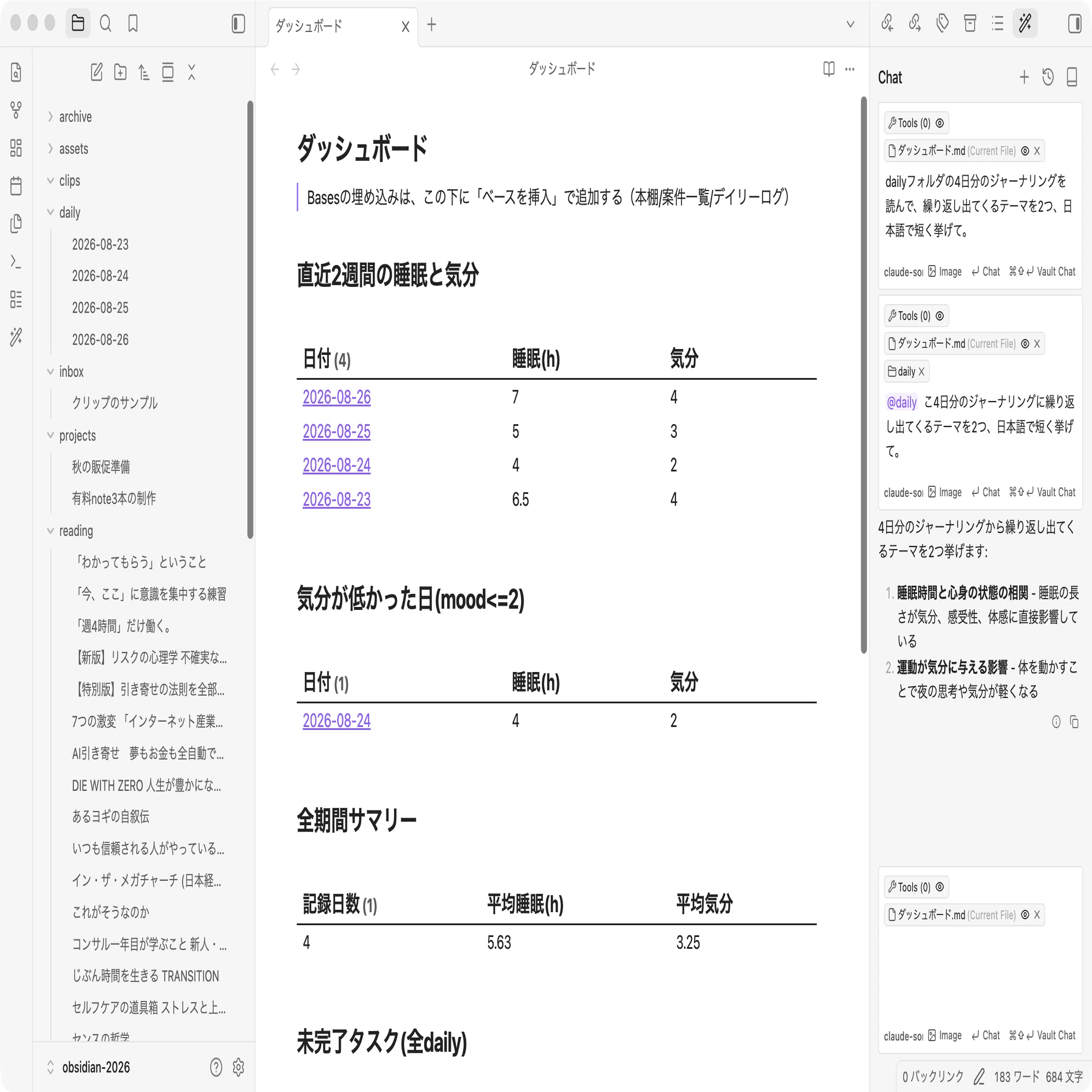Image resolution: width=1092 pixels, height=1092 pixels.
Task: Change sort order icon in explorer
Action: point(144,72)
